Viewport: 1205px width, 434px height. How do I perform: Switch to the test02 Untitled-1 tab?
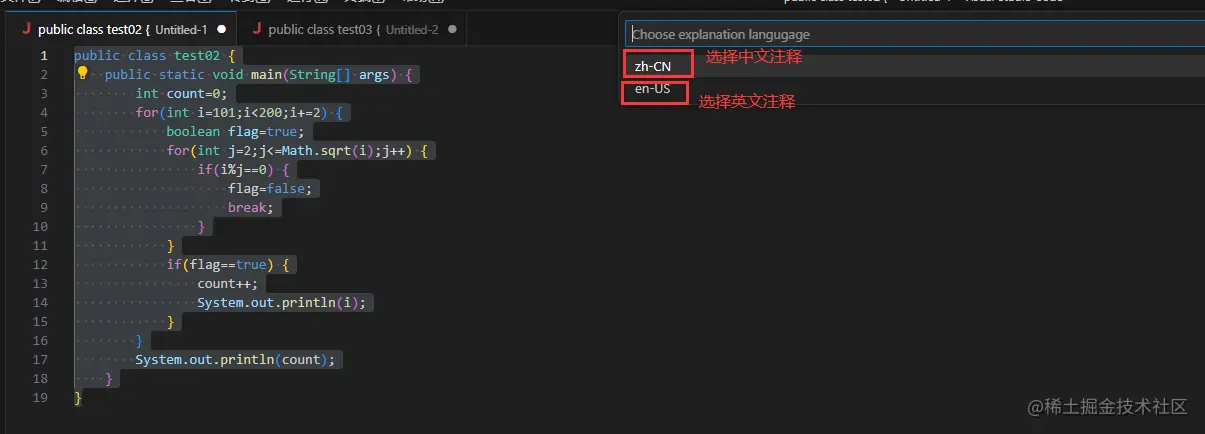122,29
